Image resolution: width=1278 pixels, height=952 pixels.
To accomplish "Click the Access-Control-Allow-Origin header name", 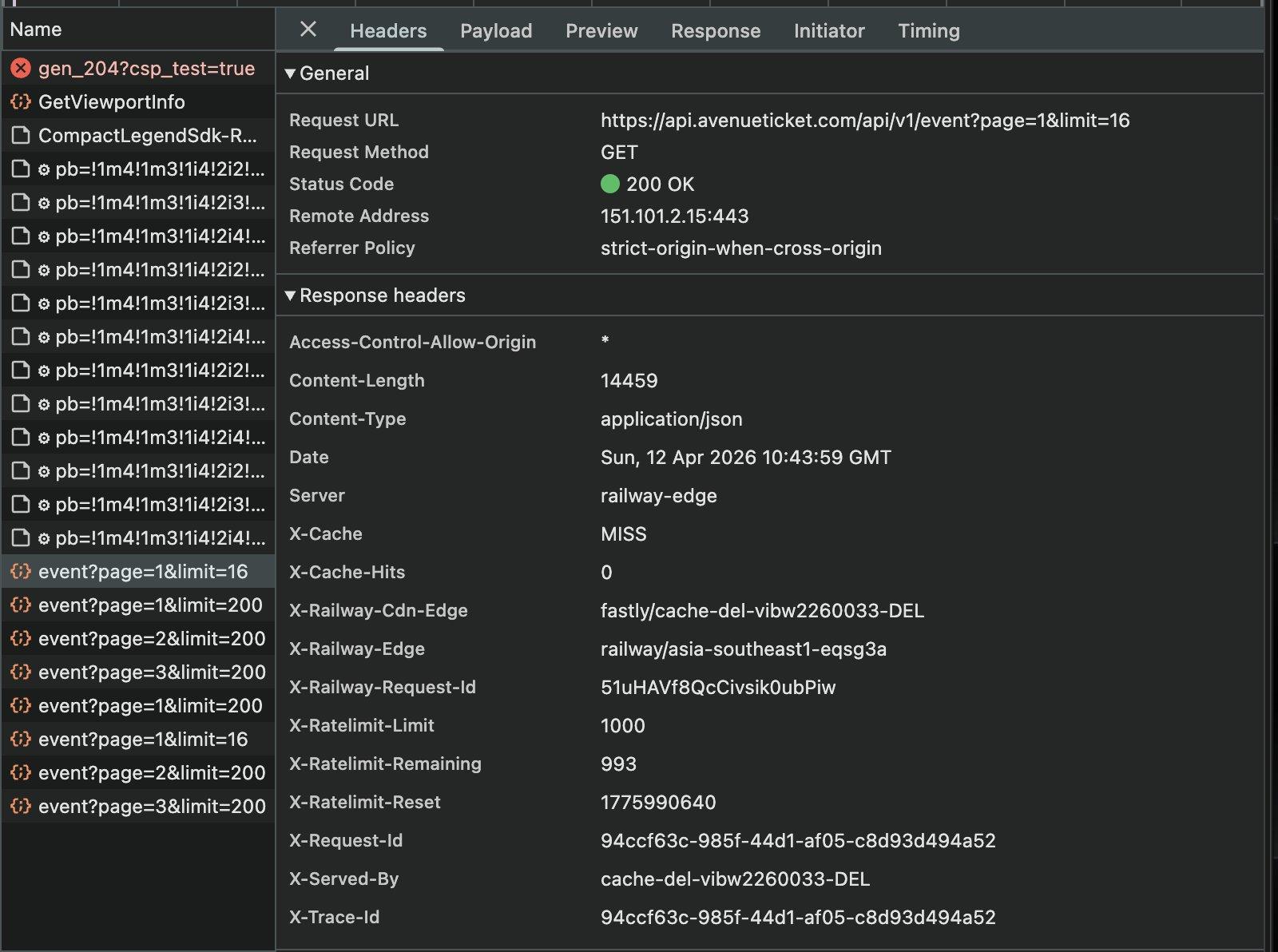I will pyautogui.click(x=413, y=343).
